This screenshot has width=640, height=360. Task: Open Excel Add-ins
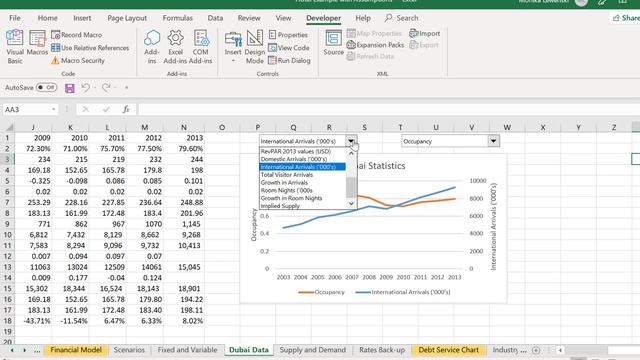(x=175, y=47)
